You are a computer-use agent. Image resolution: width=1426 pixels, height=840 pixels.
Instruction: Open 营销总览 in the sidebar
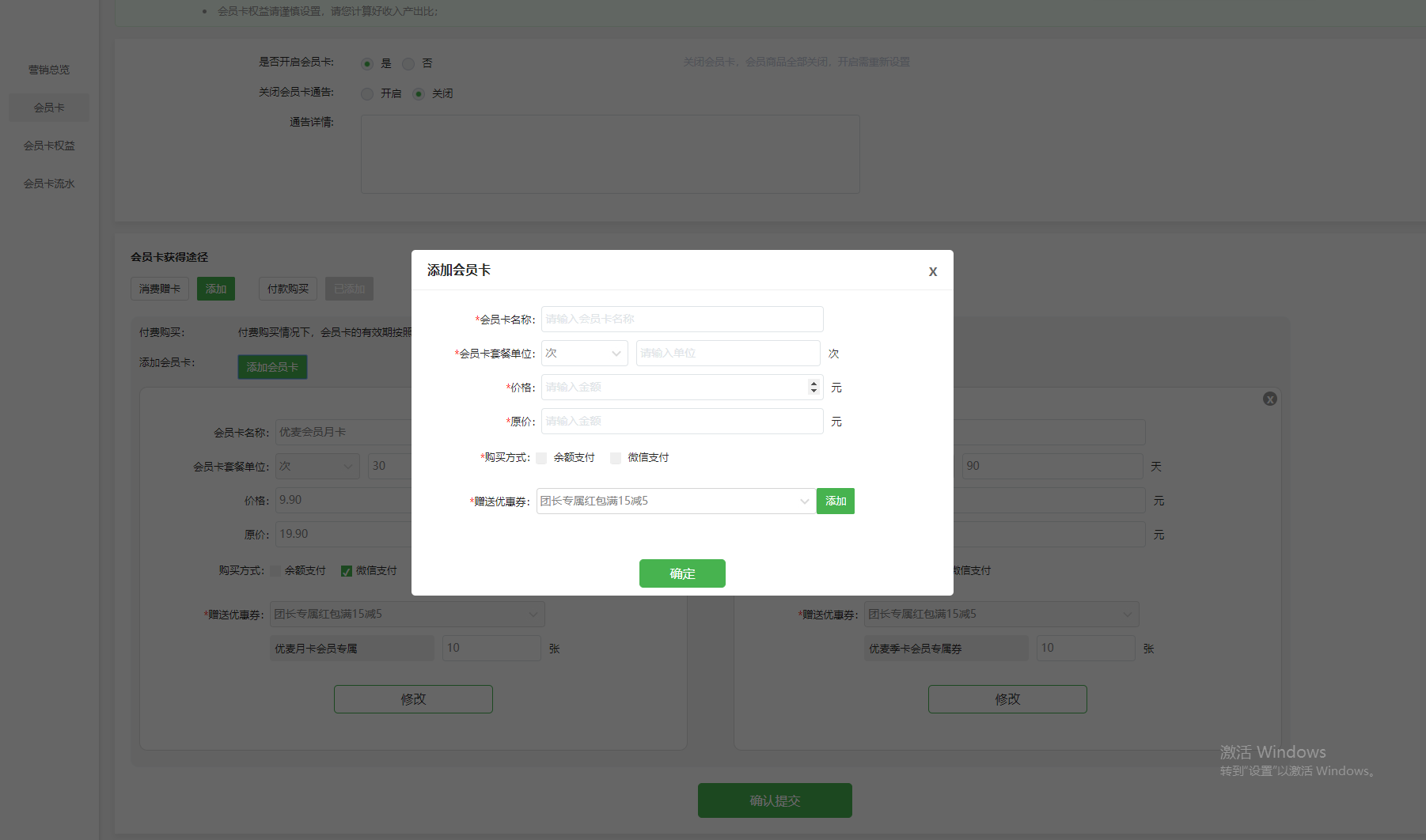[x=49, y=70]
